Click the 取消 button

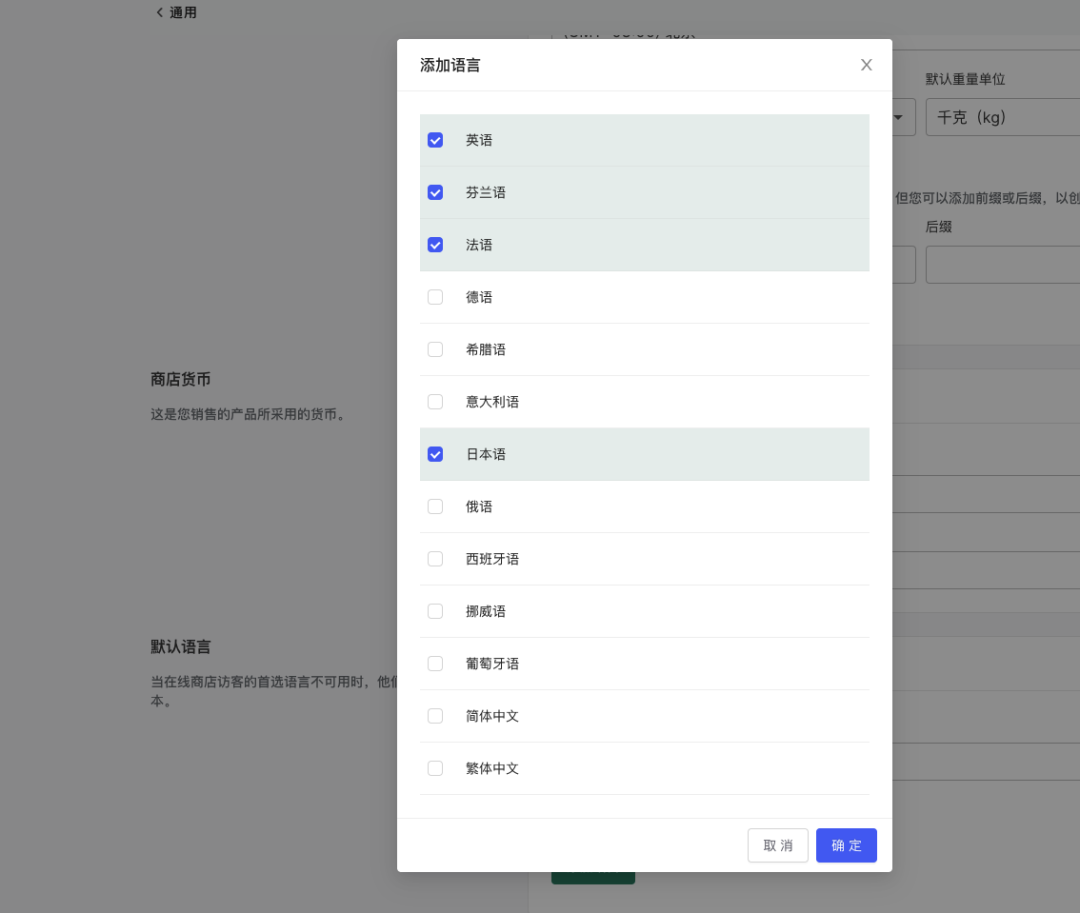tap(777, 845)
